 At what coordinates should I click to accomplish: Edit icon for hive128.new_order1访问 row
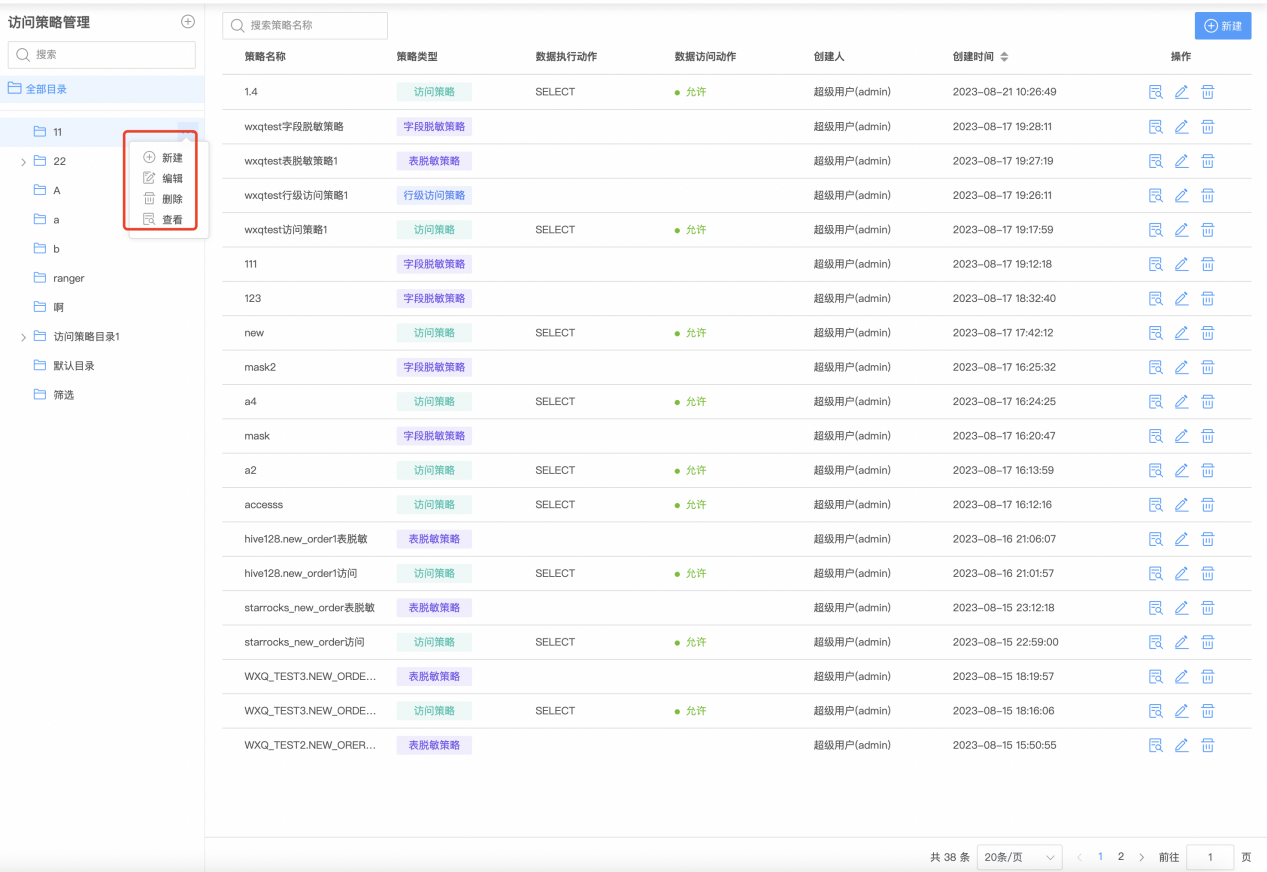1181,573
